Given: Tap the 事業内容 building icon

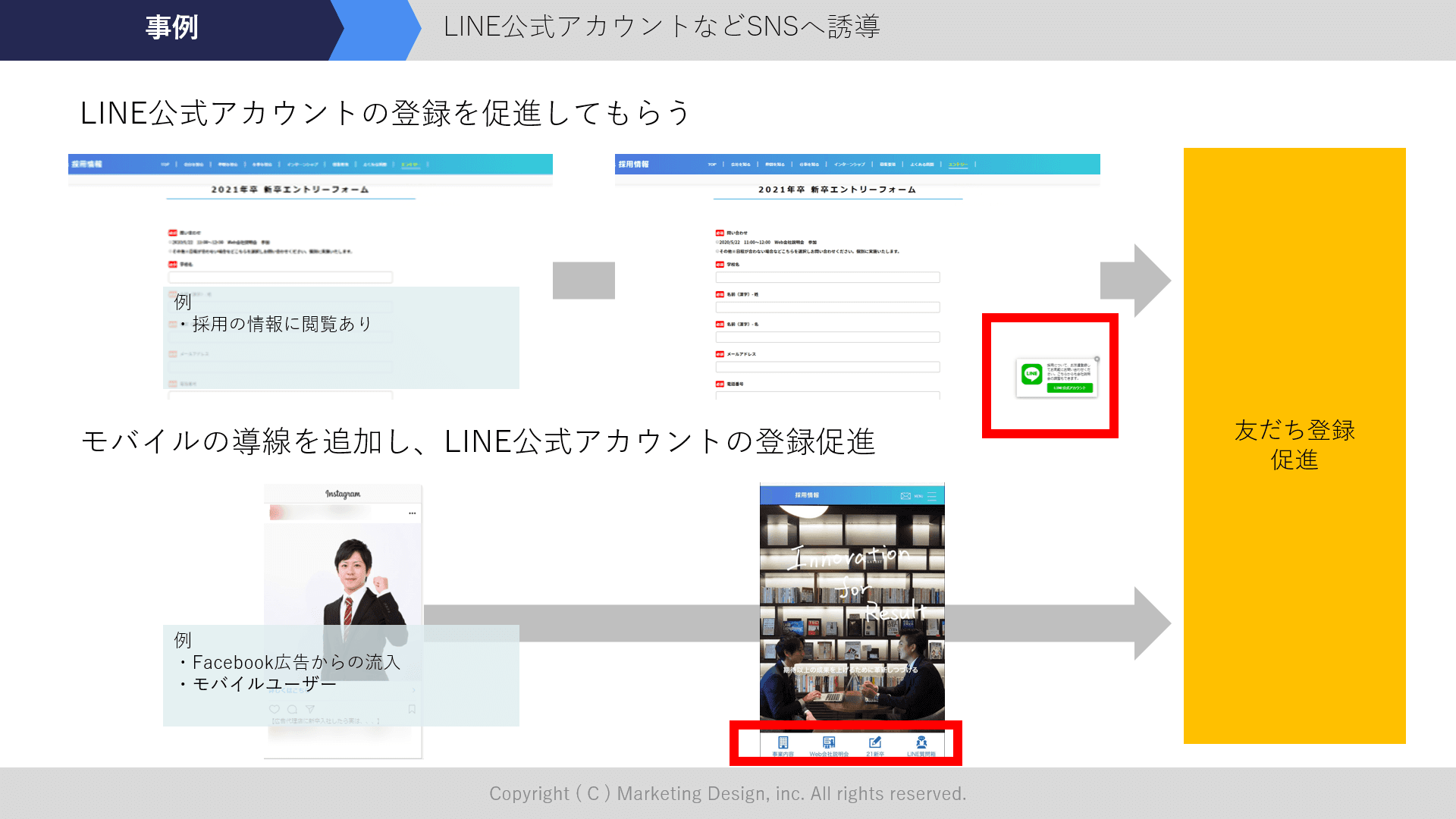Looking at the screenshot, I should tap(783, 743).
